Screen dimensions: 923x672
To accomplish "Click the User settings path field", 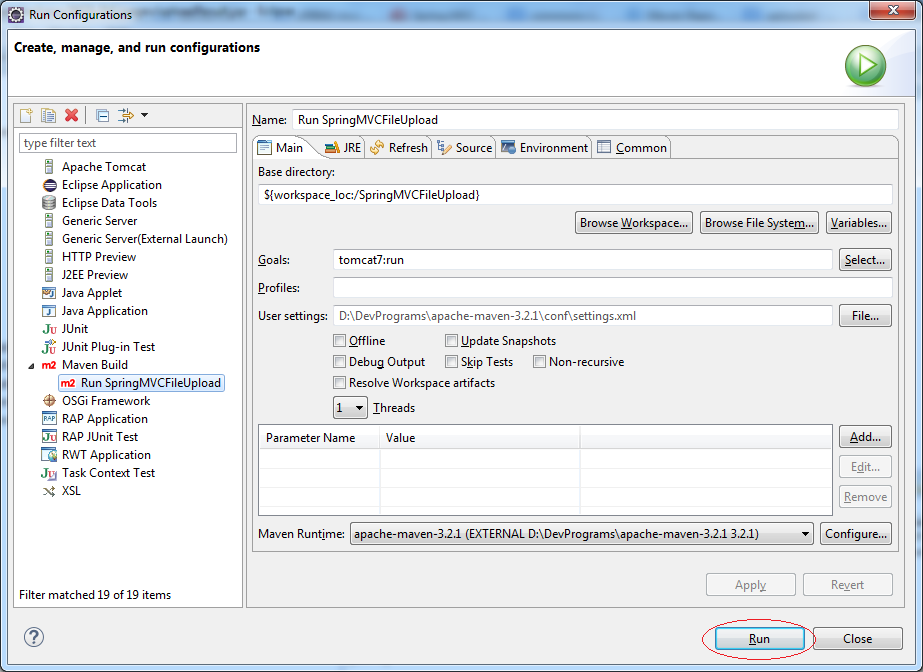I will (x=583, y=316).
